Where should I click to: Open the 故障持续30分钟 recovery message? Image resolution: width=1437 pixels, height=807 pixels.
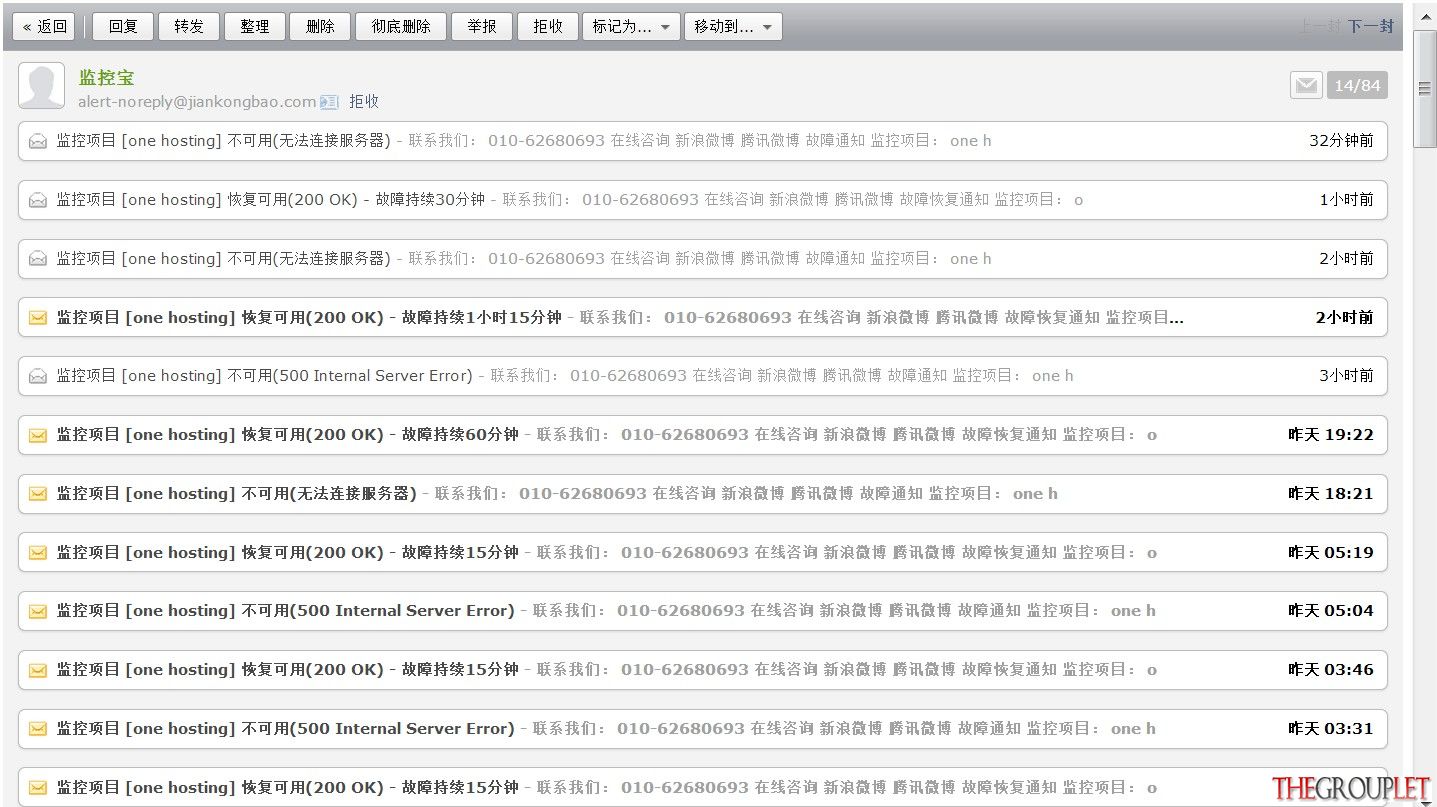tap(270, 199)
